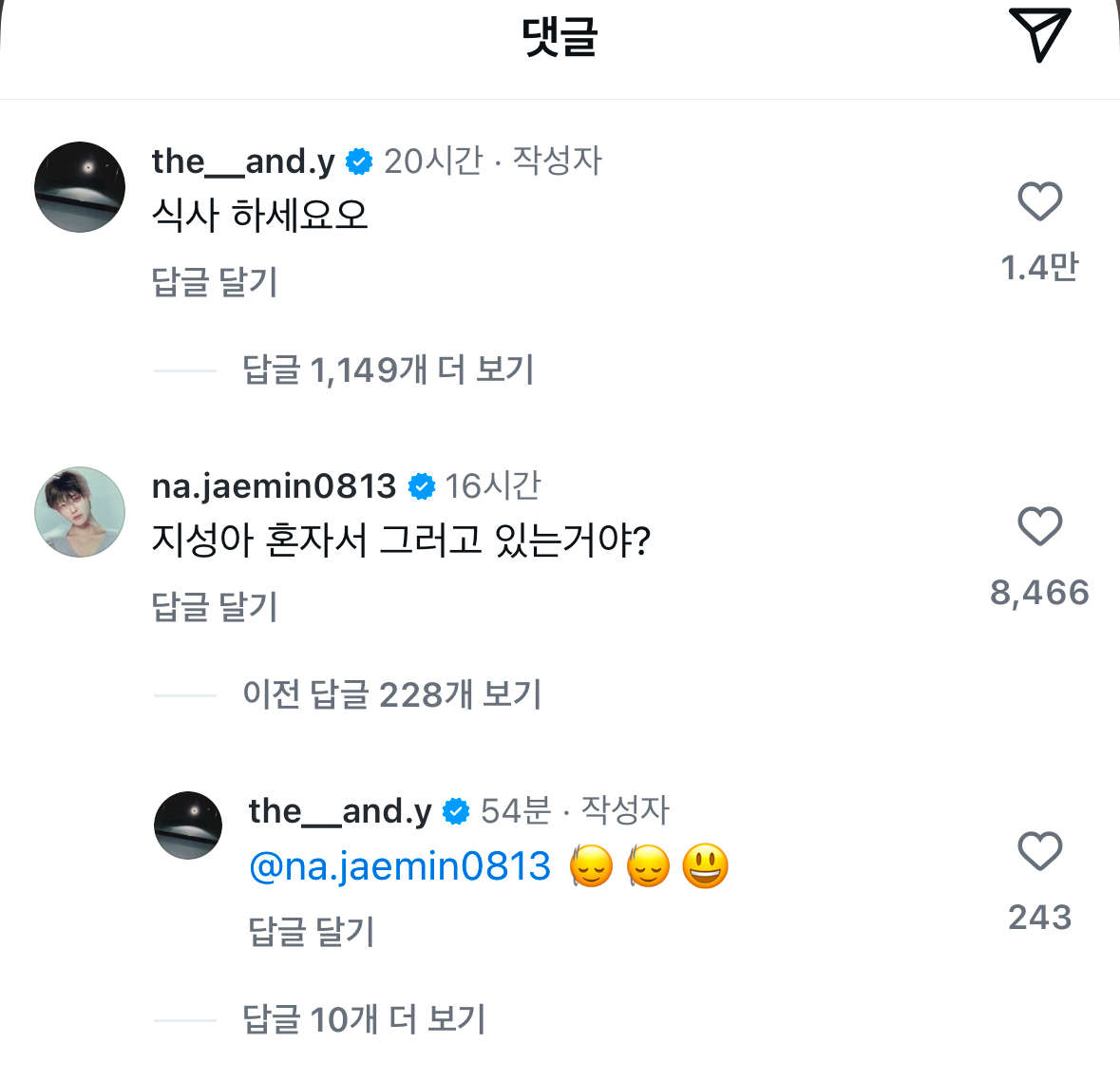
Task: Like the '식사 하세요오' comment
Action: click(x=1039, y=201)
